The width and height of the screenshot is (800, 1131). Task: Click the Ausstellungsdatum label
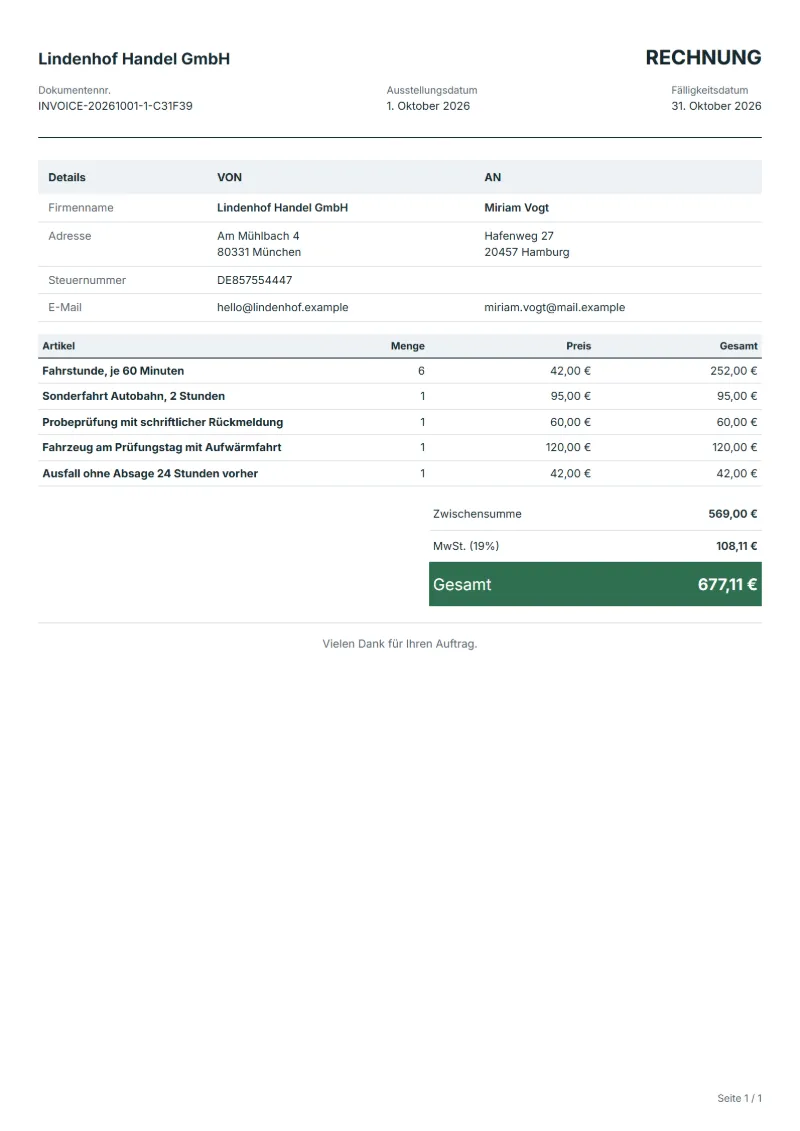[432, 90]
